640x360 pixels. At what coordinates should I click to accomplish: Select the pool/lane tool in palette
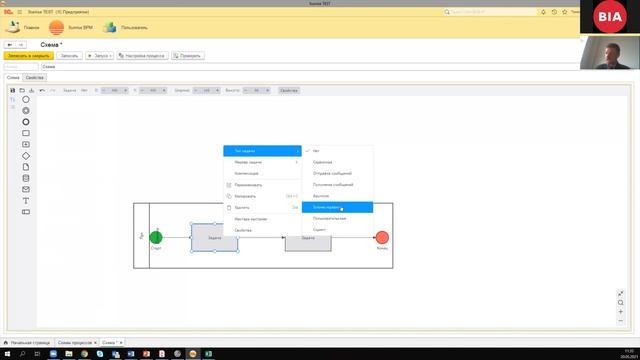(26, 212)
